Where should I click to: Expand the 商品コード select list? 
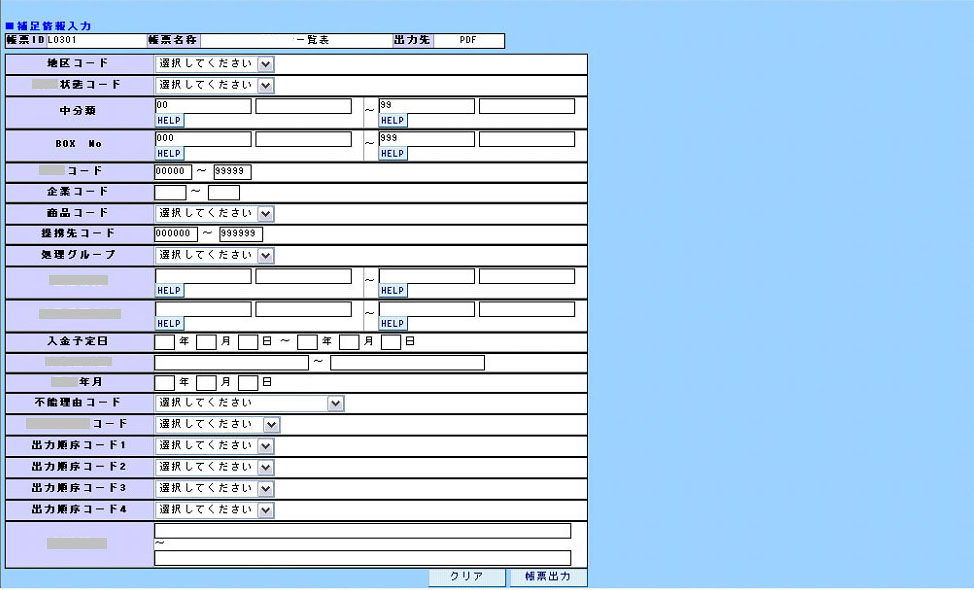click(214, 213)
